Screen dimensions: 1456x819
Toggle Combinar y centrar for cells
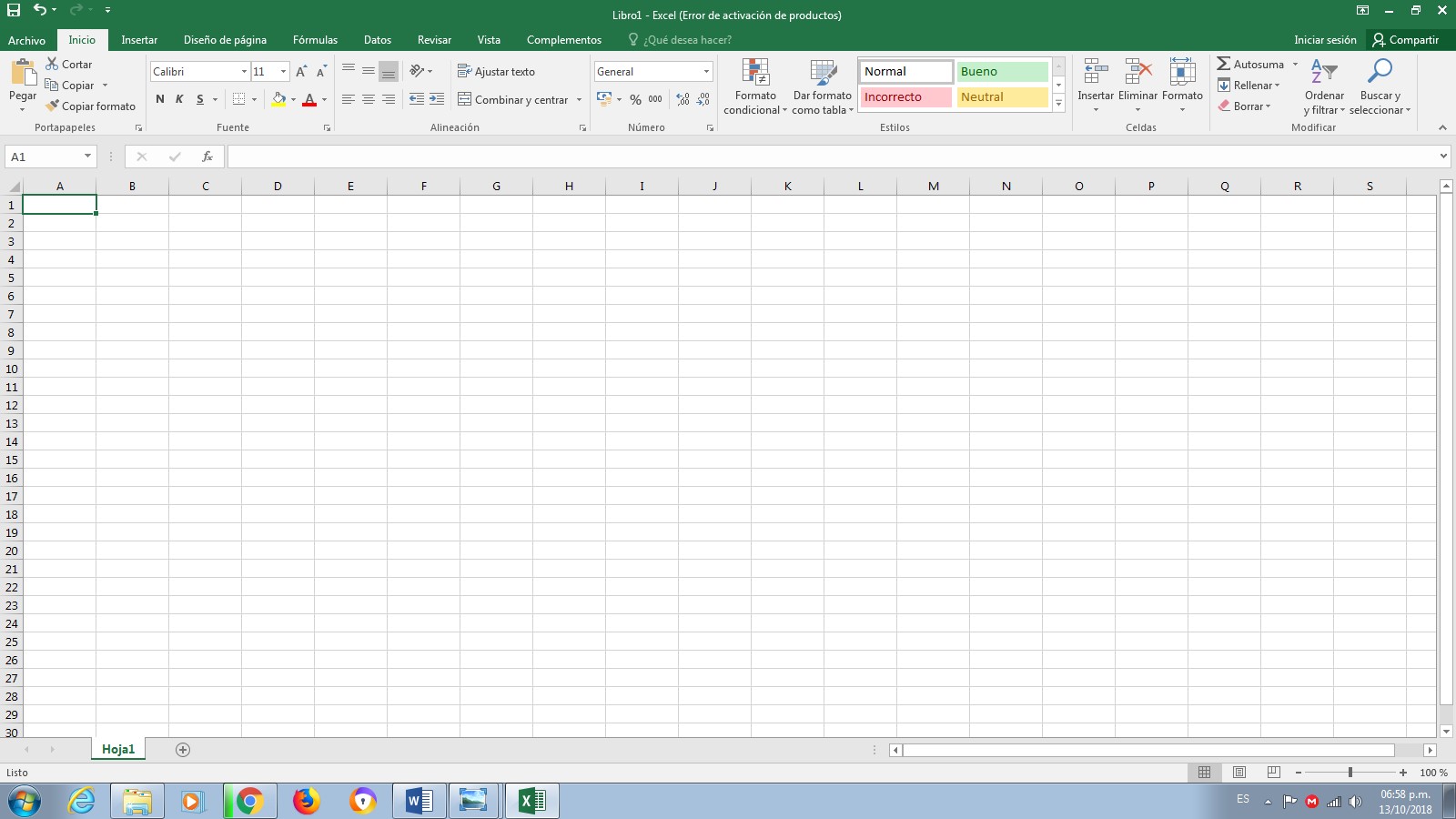coord(513,100)
